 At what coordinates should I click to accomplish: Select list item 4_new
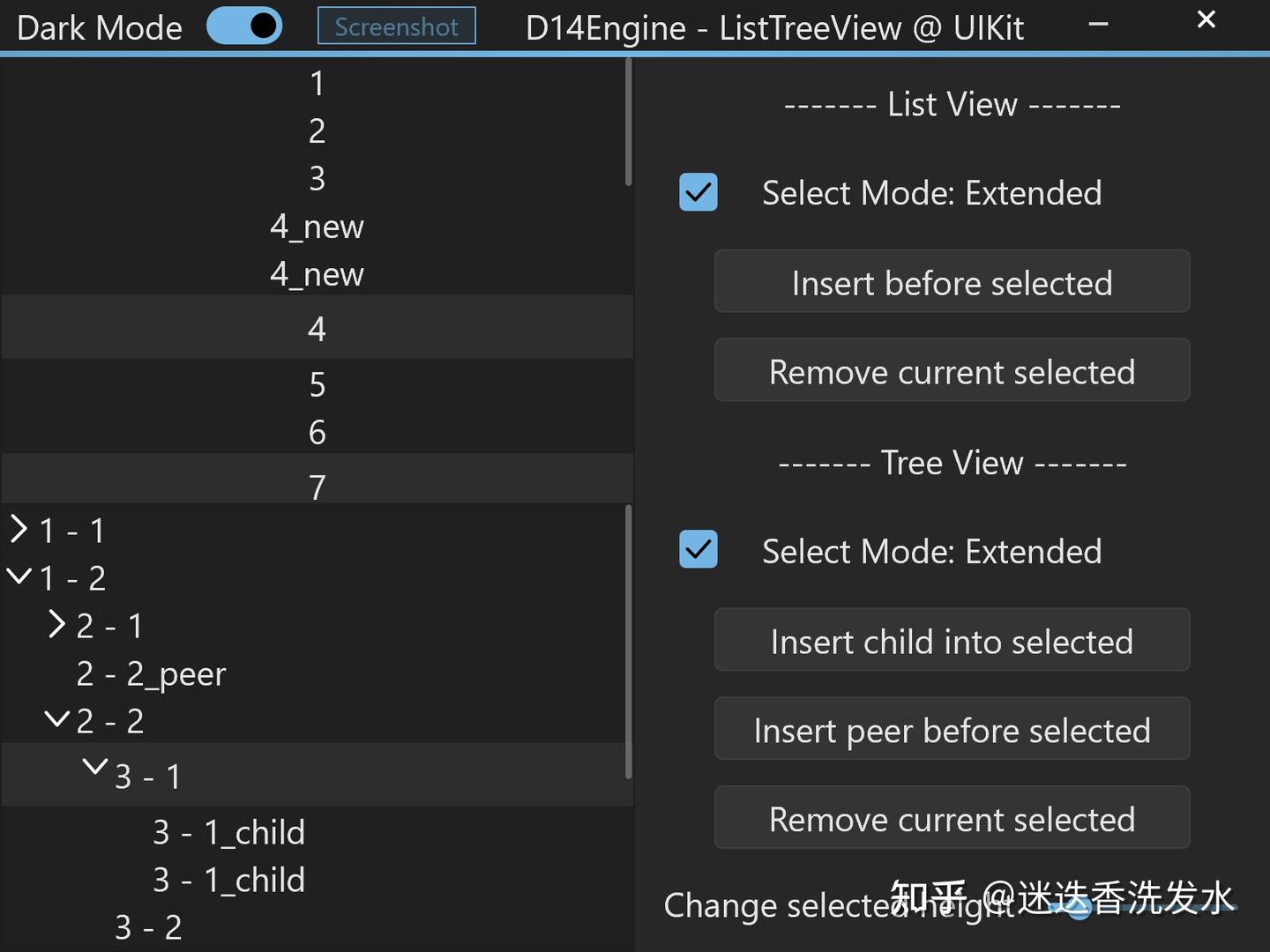click(x=317, y=227)
